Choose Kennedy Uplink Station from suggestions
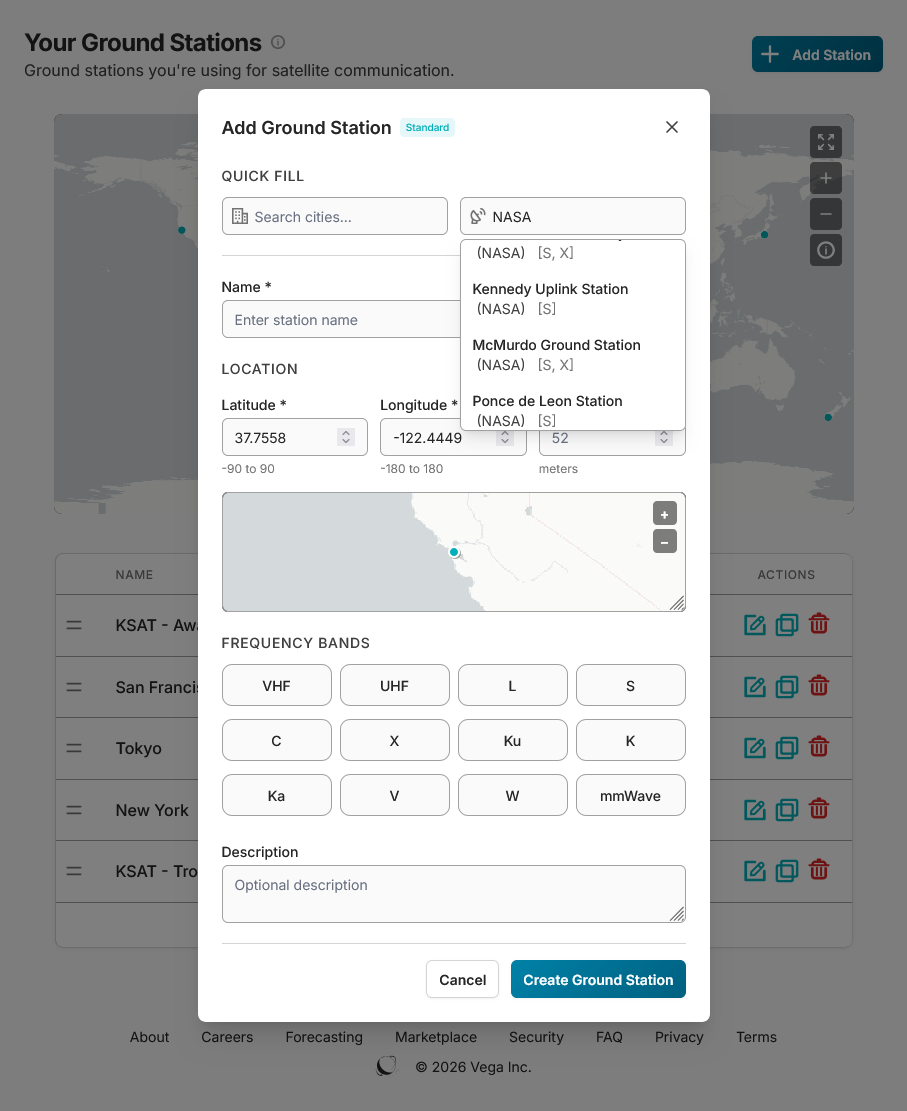907x1111 pixels. [550, 298]
